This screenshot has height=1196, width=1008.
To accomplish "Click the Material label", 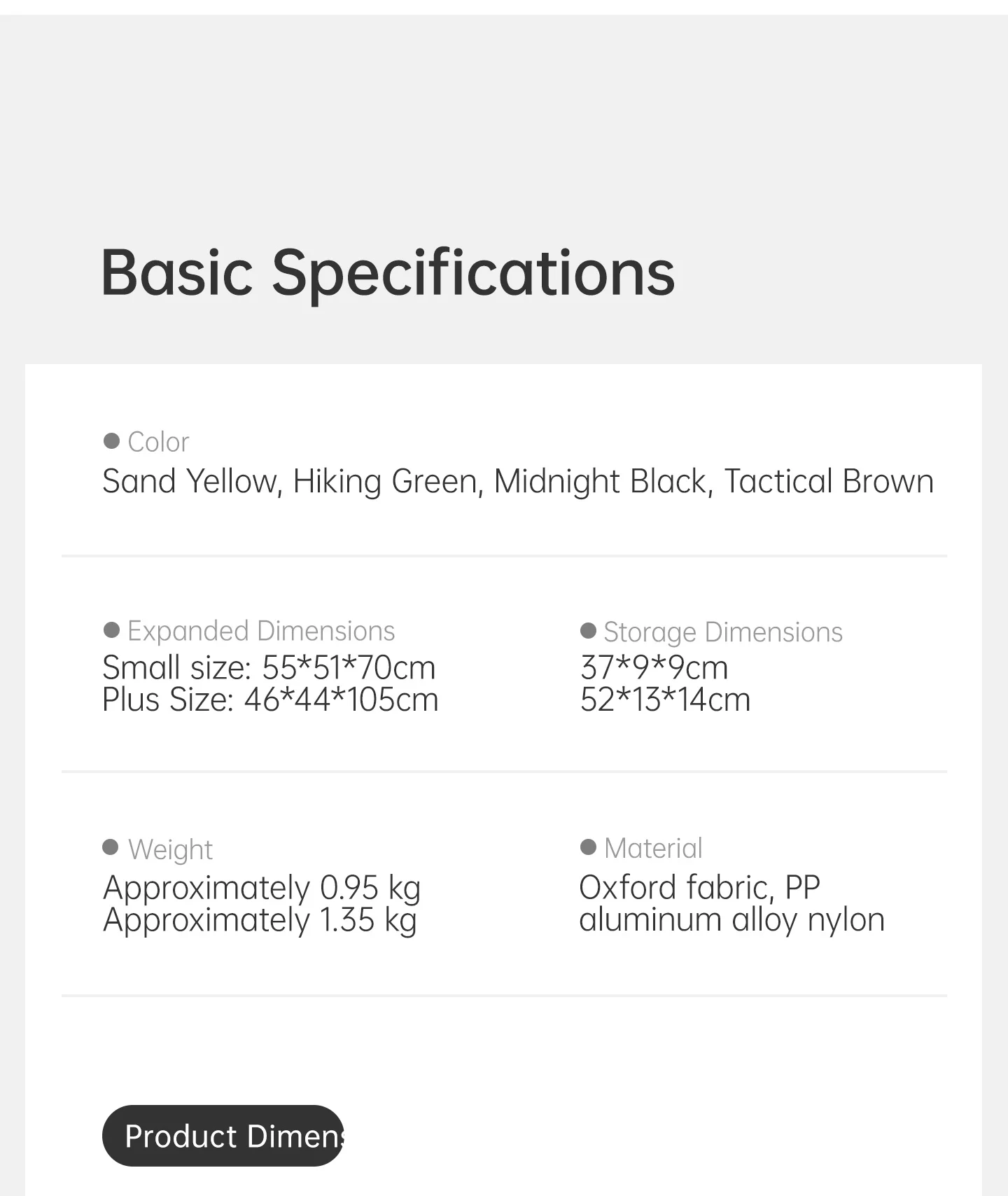I will pos(653,849).
